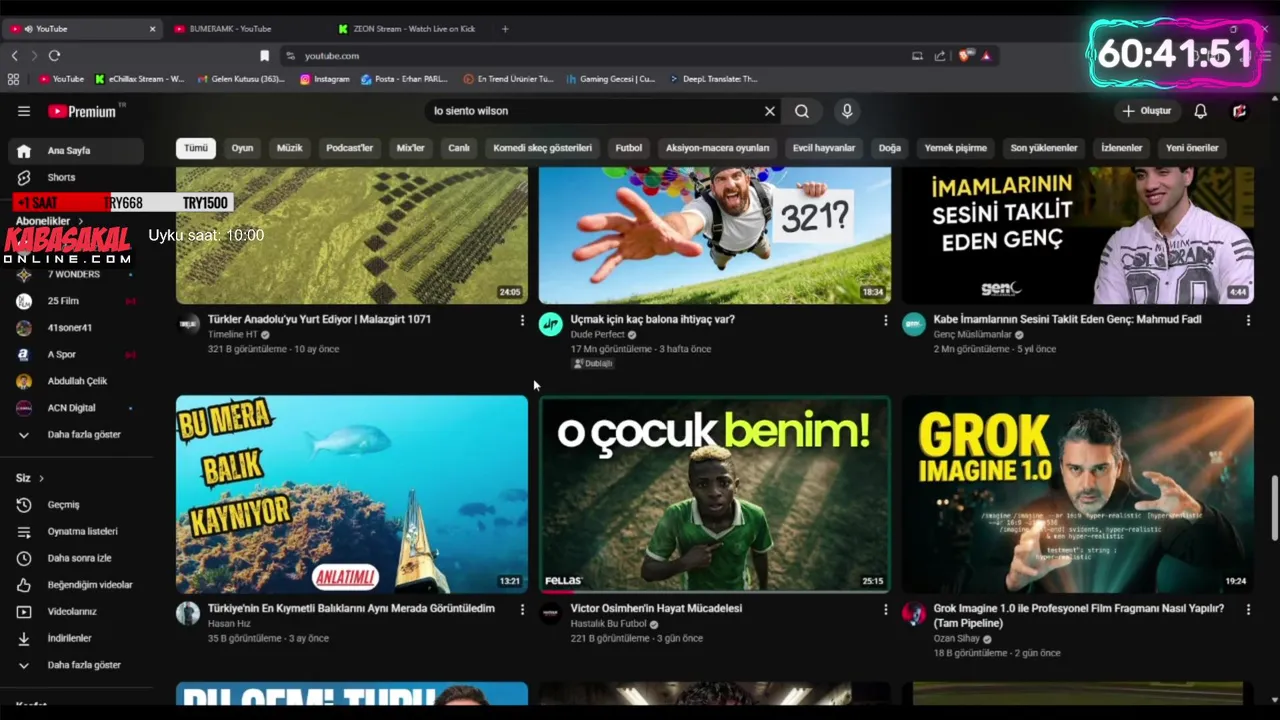Screen dimensions: 1280x720
Task: Click the page vertical scrollbar thumb
Action: coord(1274,507)
